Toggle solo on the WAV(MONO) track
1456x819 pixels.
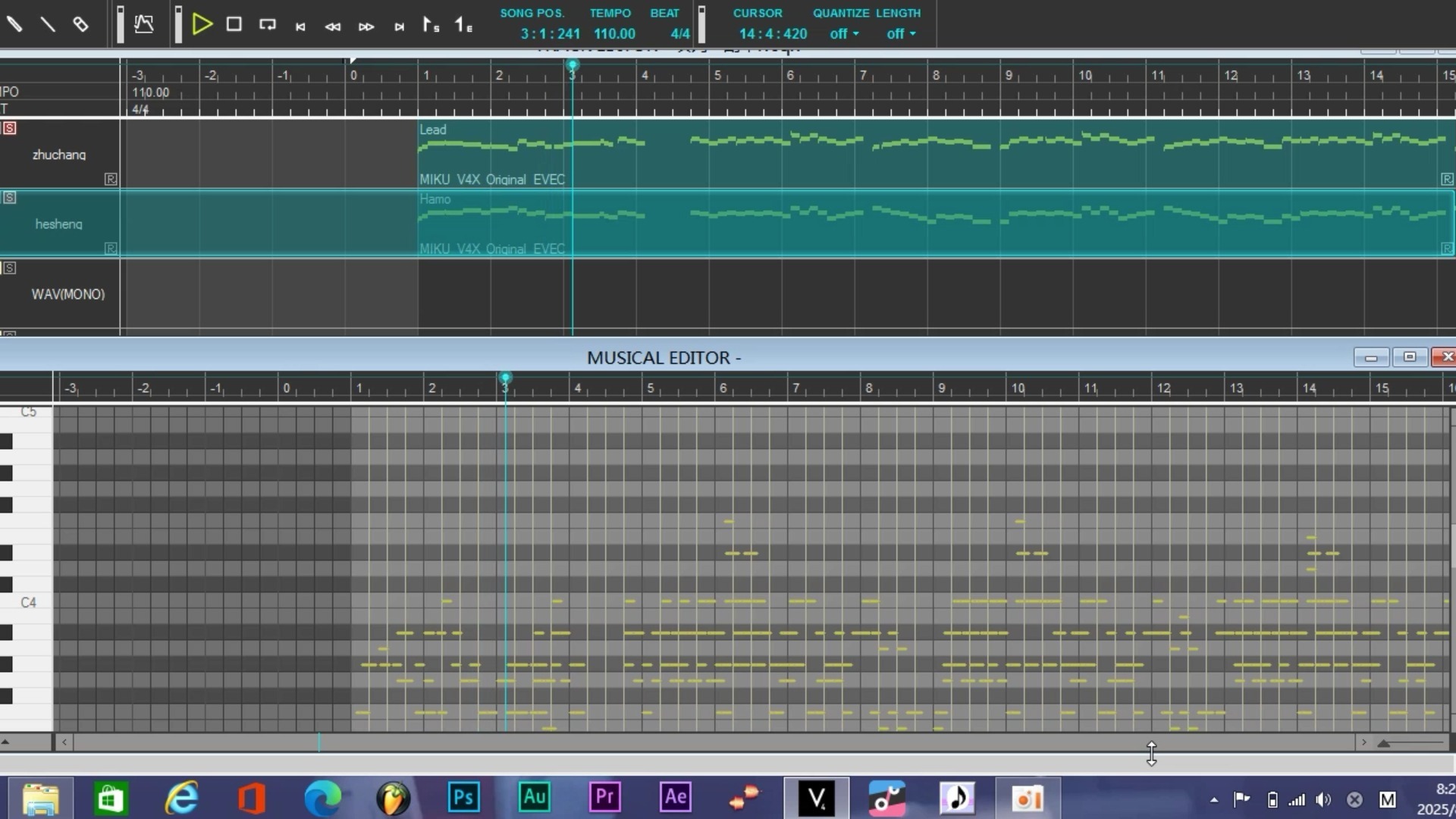click(x=9, y=267)
